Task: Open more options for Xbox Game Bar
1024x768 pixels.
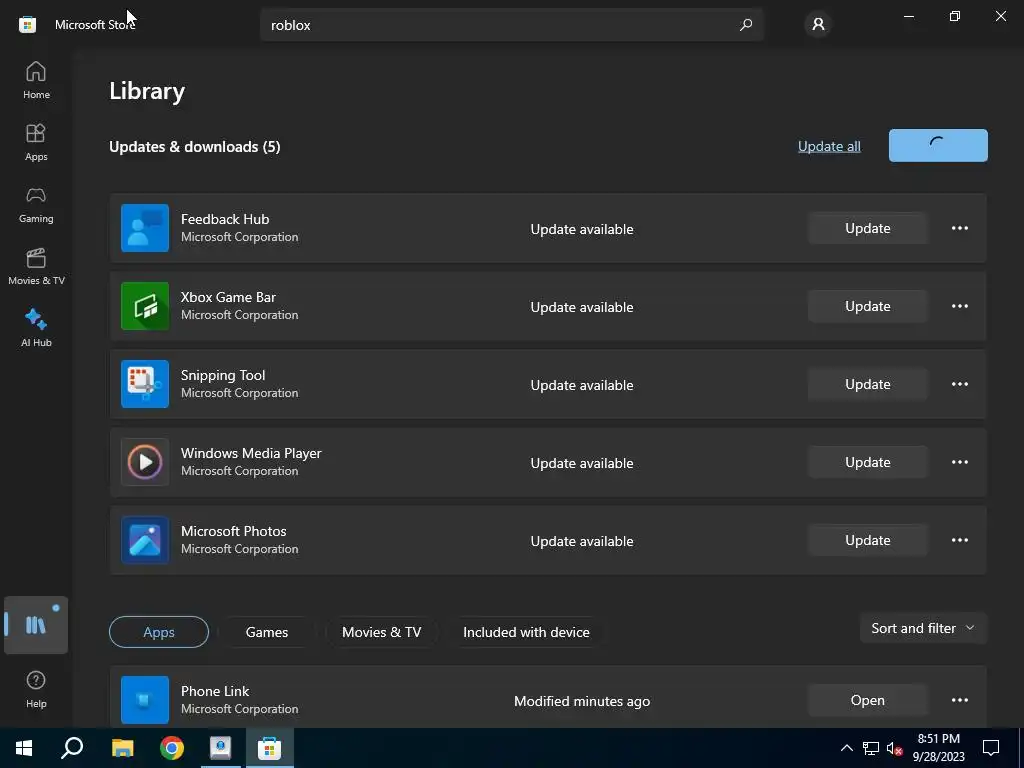Action: [959, 306]
